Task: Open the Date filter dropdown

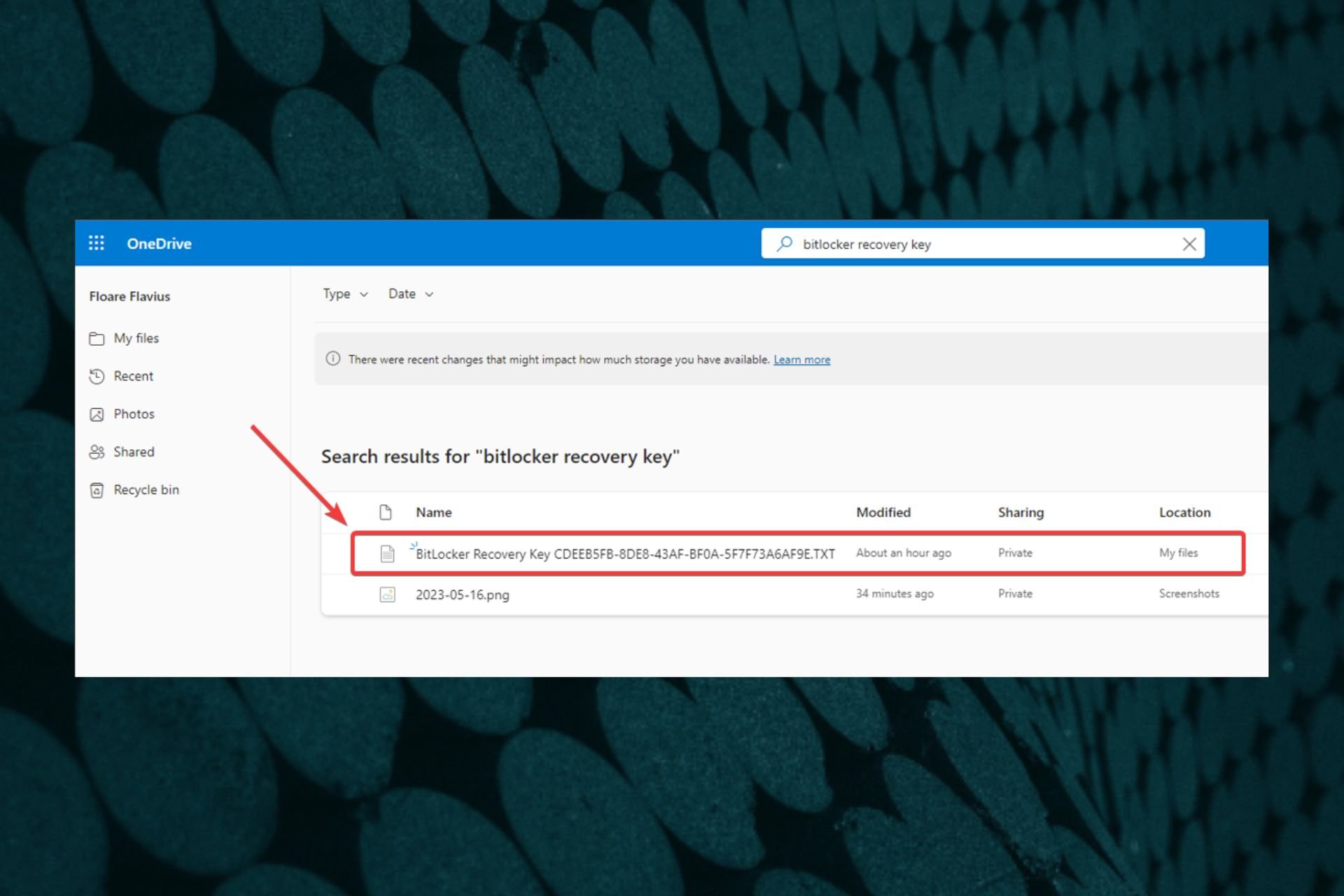Action: (411, 294)
